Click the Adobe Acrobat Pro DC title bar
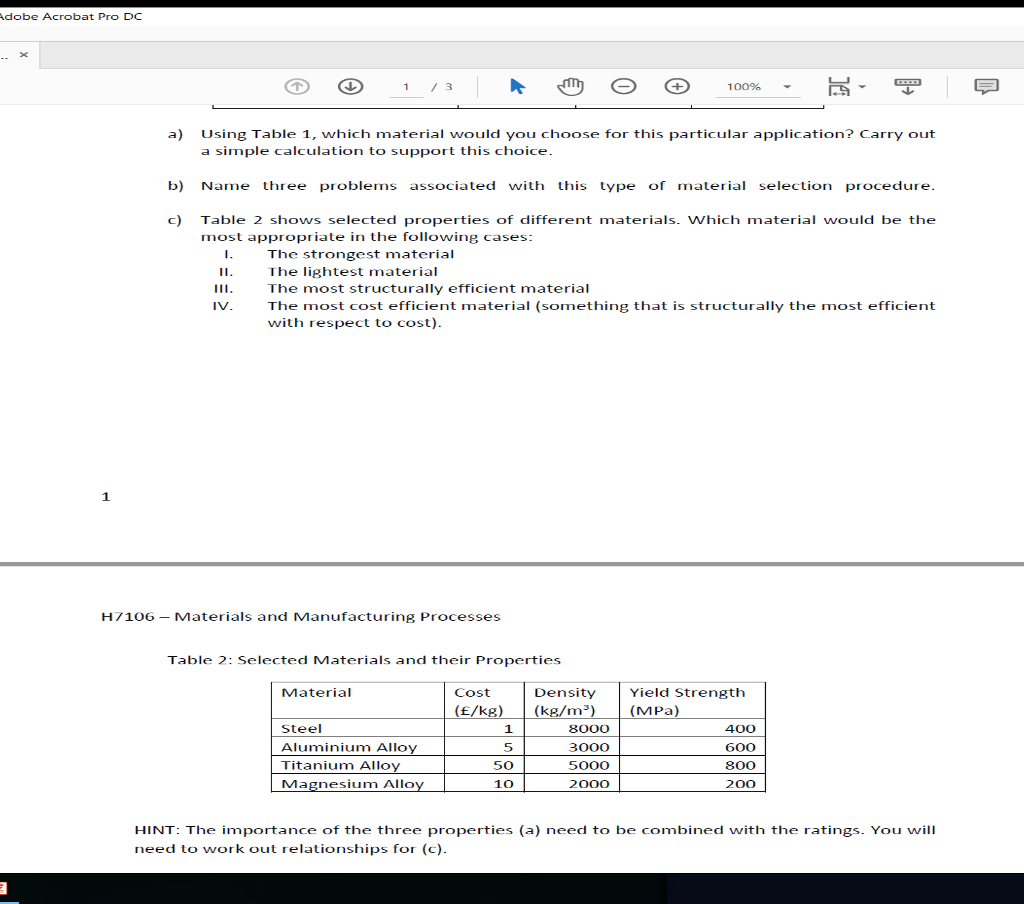Screen dimensions: 1024x904 (x=70, y=16)
